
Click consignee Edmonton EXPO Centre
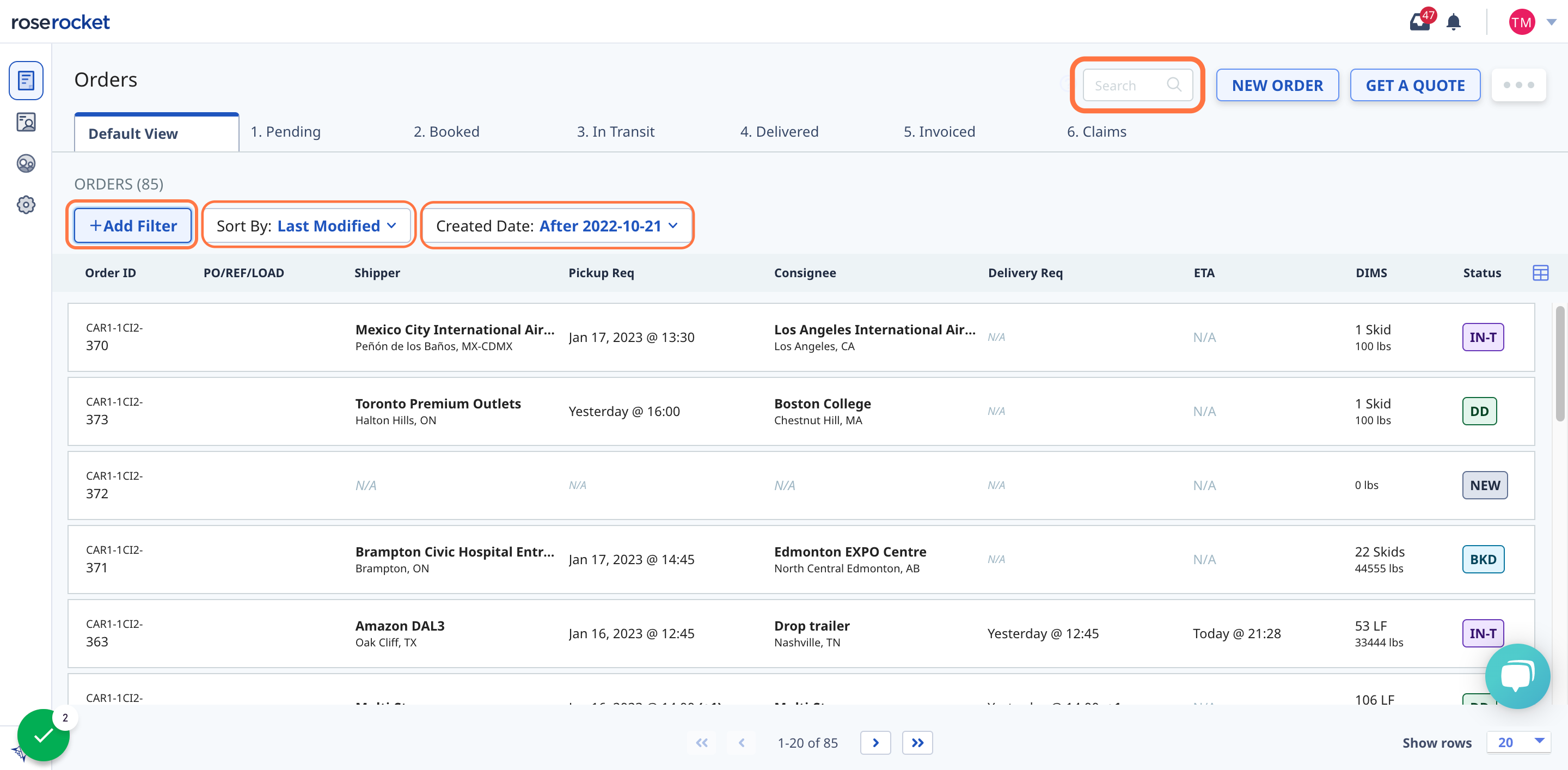(x=850, y=552)
